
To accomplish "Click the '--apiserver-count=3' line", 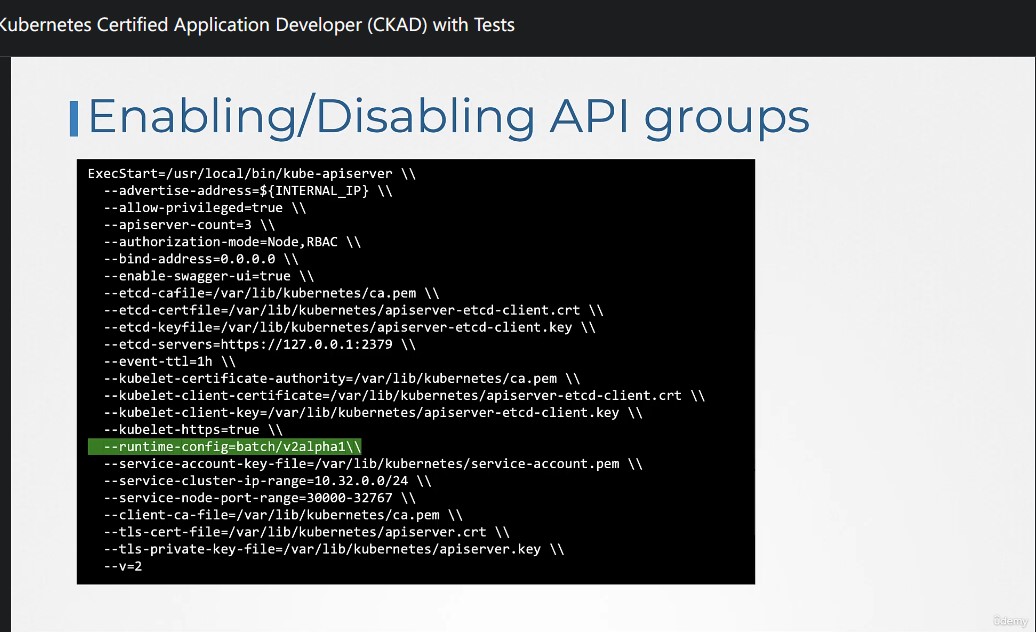I will pos(189,225).
